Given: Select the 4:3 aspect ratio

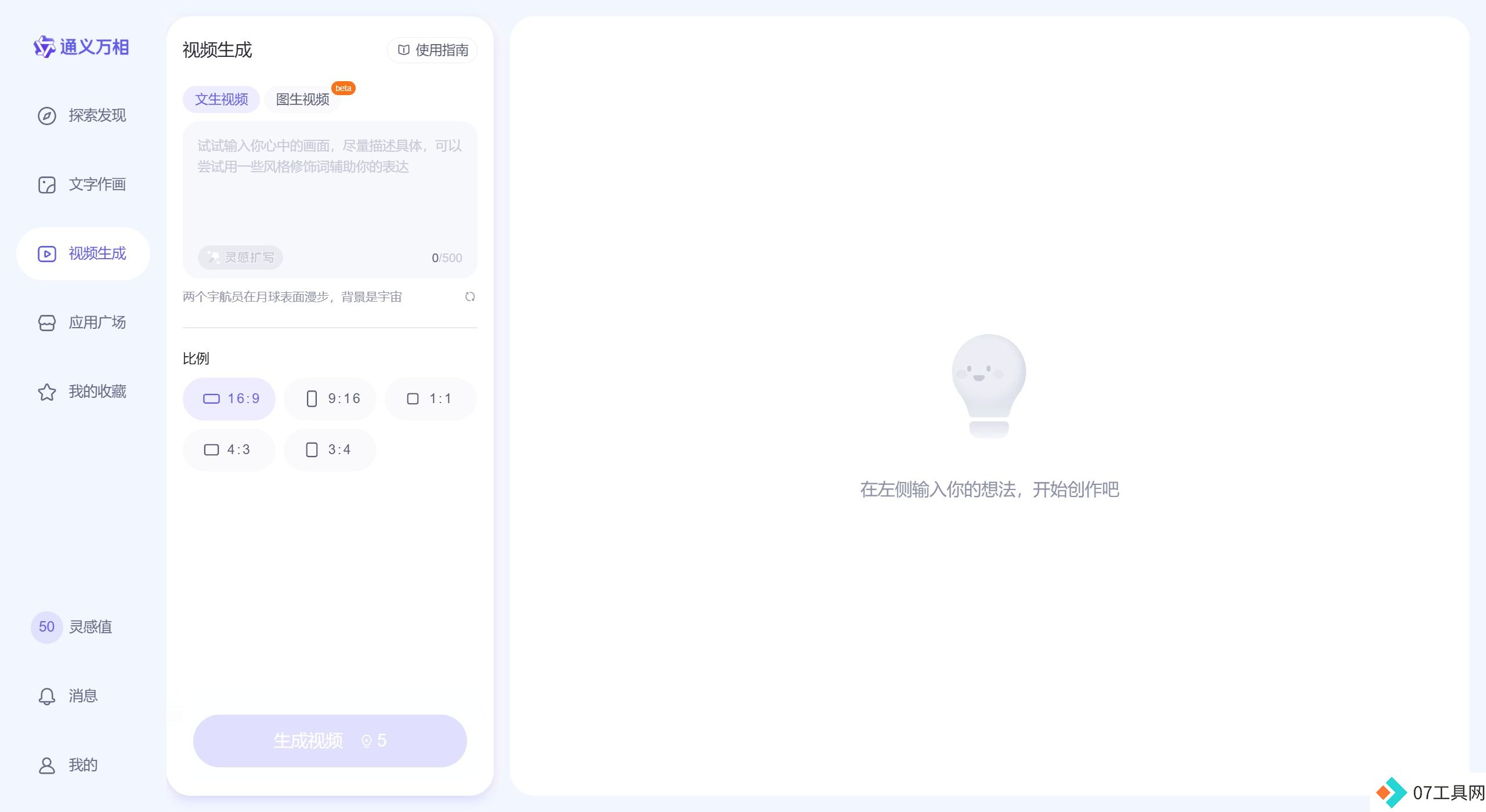Looking at the screenshot, I should click(x=229, y=450).
